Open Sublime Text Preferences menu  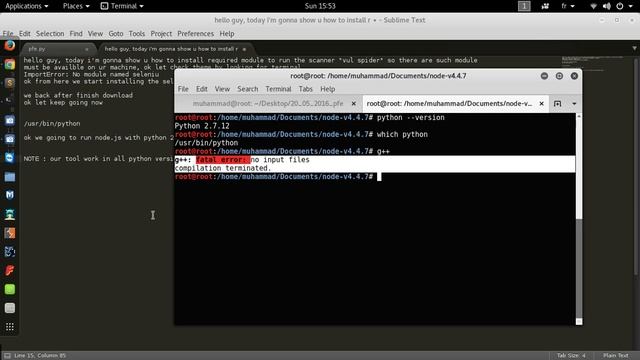coord(195,33)
